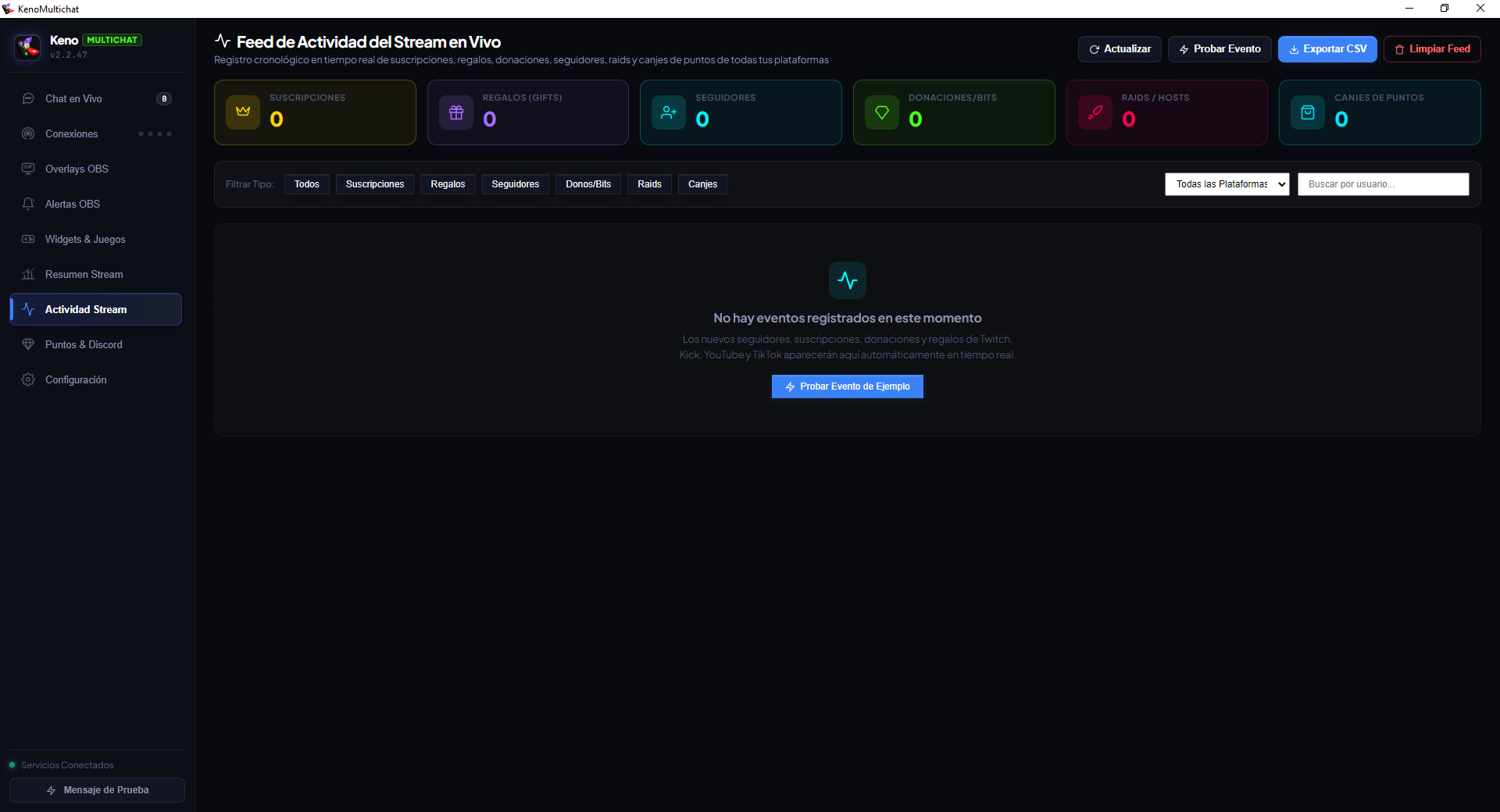Image resolution: width=1500 pixels, height=812 pixels.
Task: Click the SUSCRIPCIONES counter card label
Action: click(x=307, y=98)
